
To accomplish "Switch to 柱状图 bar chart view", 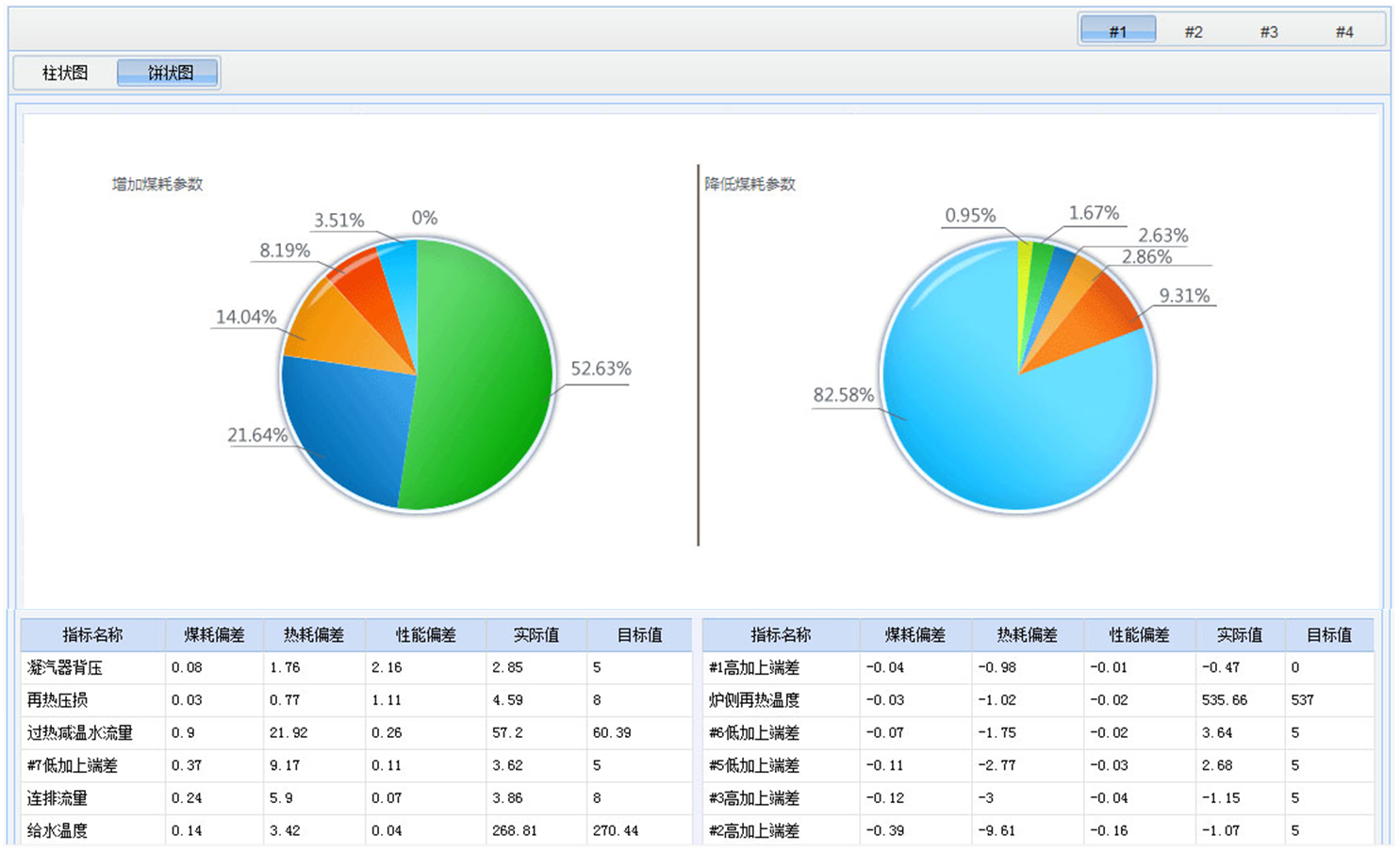I will click(x=65, y=73).
